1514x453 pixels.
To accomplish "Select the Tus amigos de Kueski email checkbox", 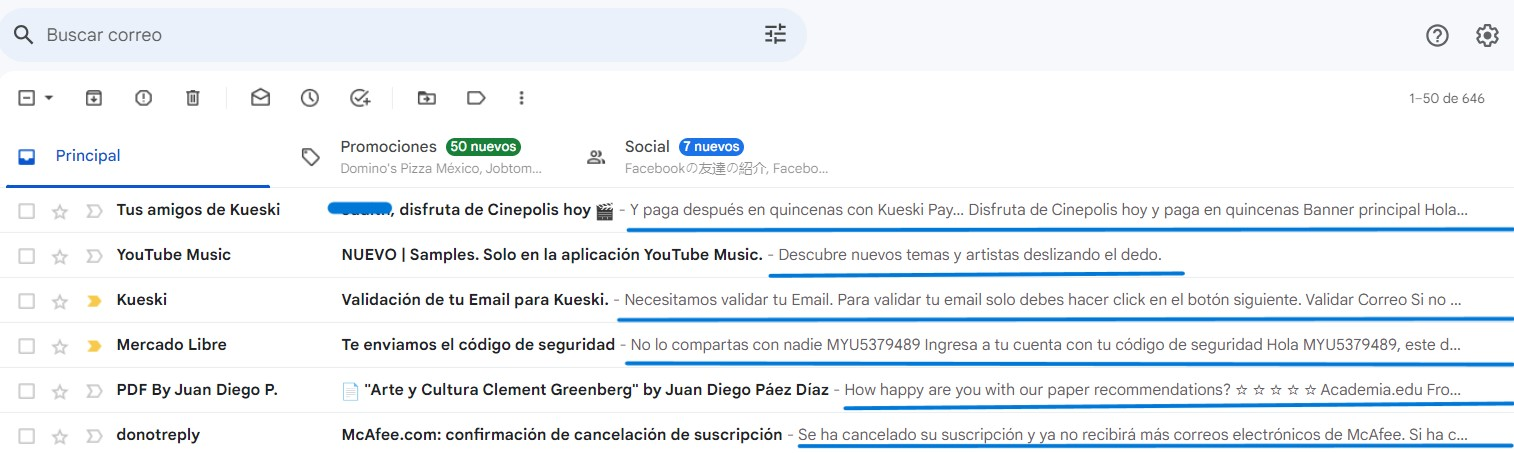I will [27, 211].
